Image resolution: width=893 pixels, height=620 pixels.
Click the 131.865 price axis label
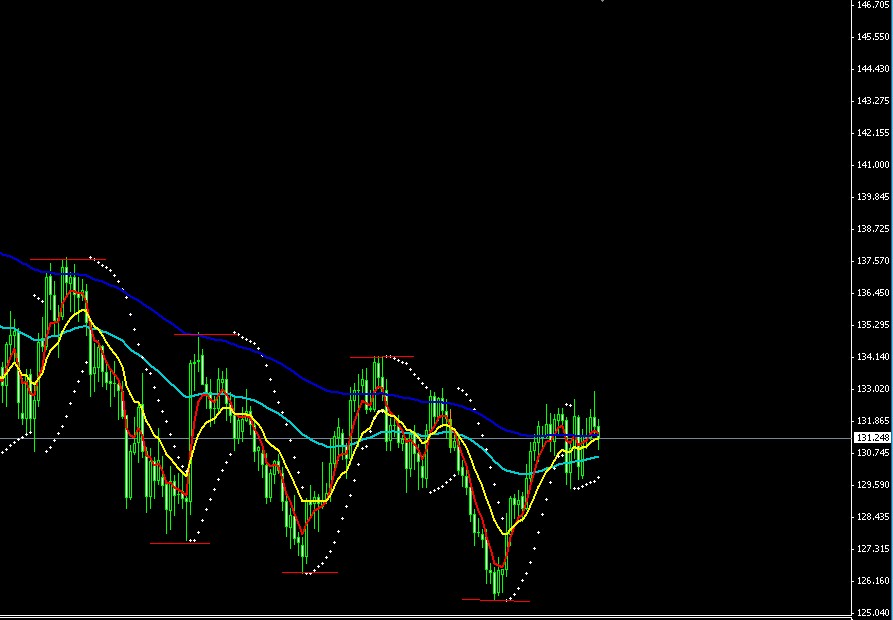873,421
